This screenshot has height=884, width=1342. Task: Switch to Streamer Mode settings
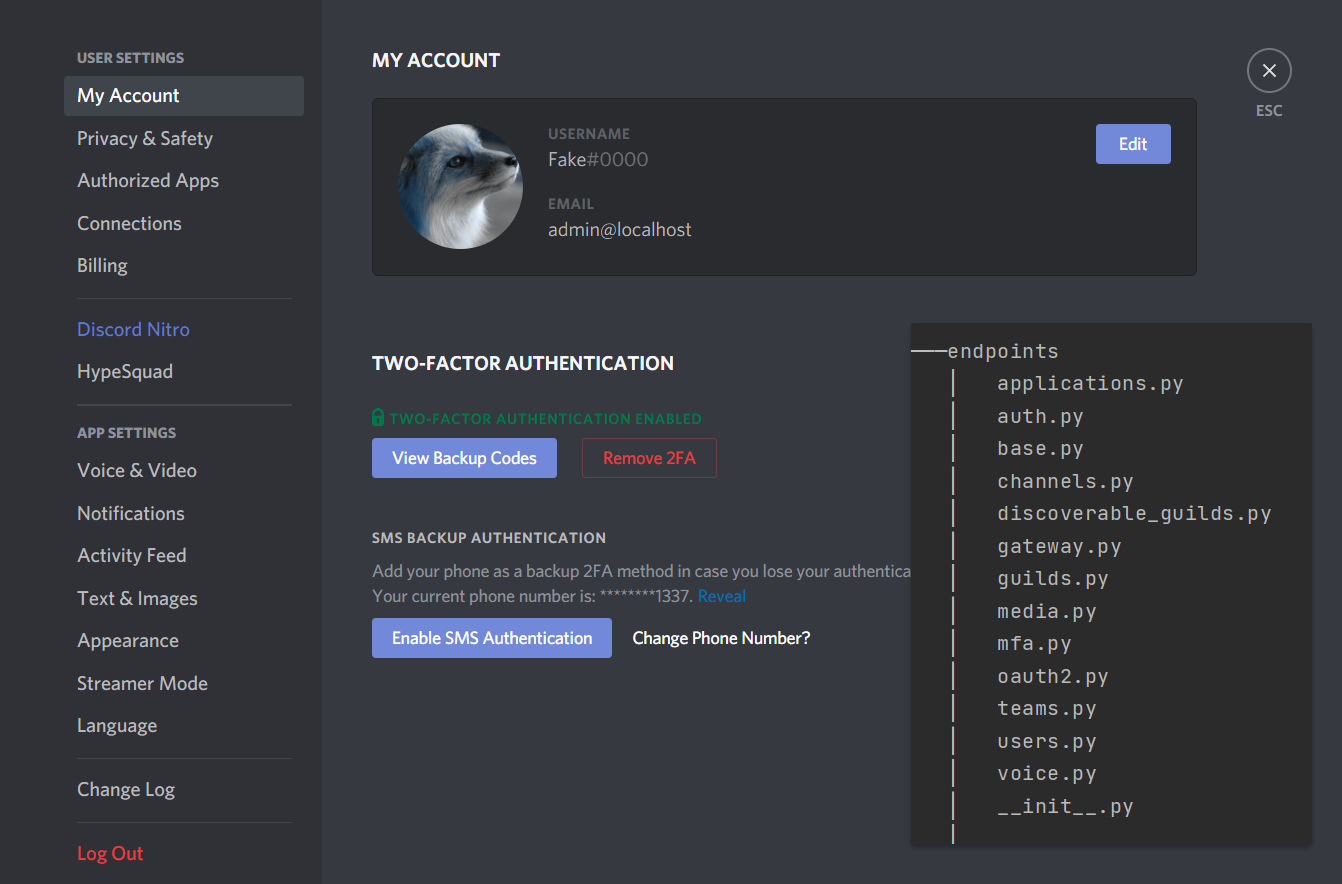(x=142, y=684)
